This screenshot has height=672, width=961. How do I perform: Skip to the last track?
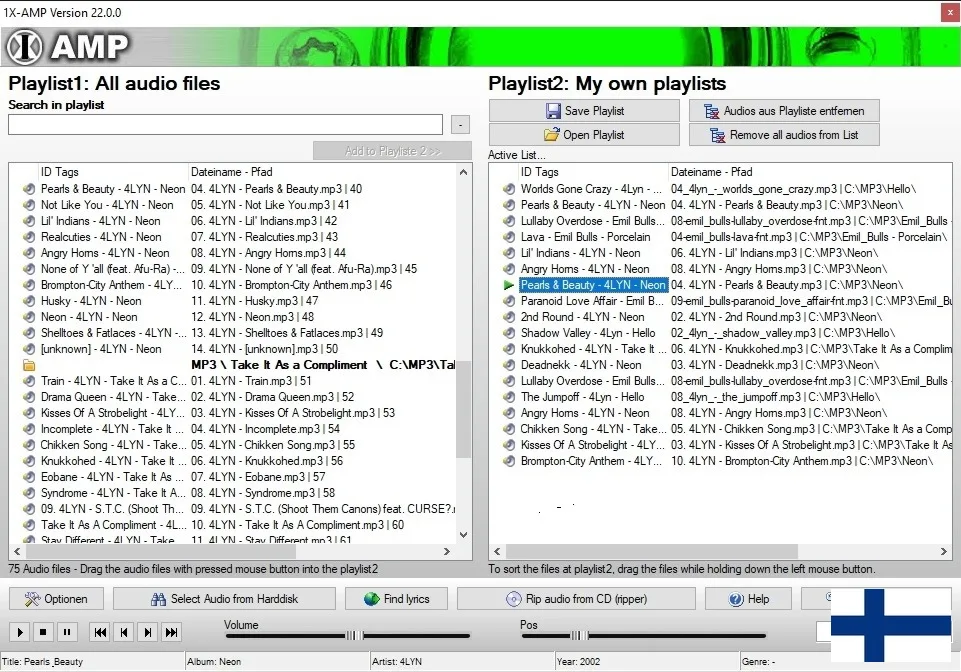(x=172, y=632)
